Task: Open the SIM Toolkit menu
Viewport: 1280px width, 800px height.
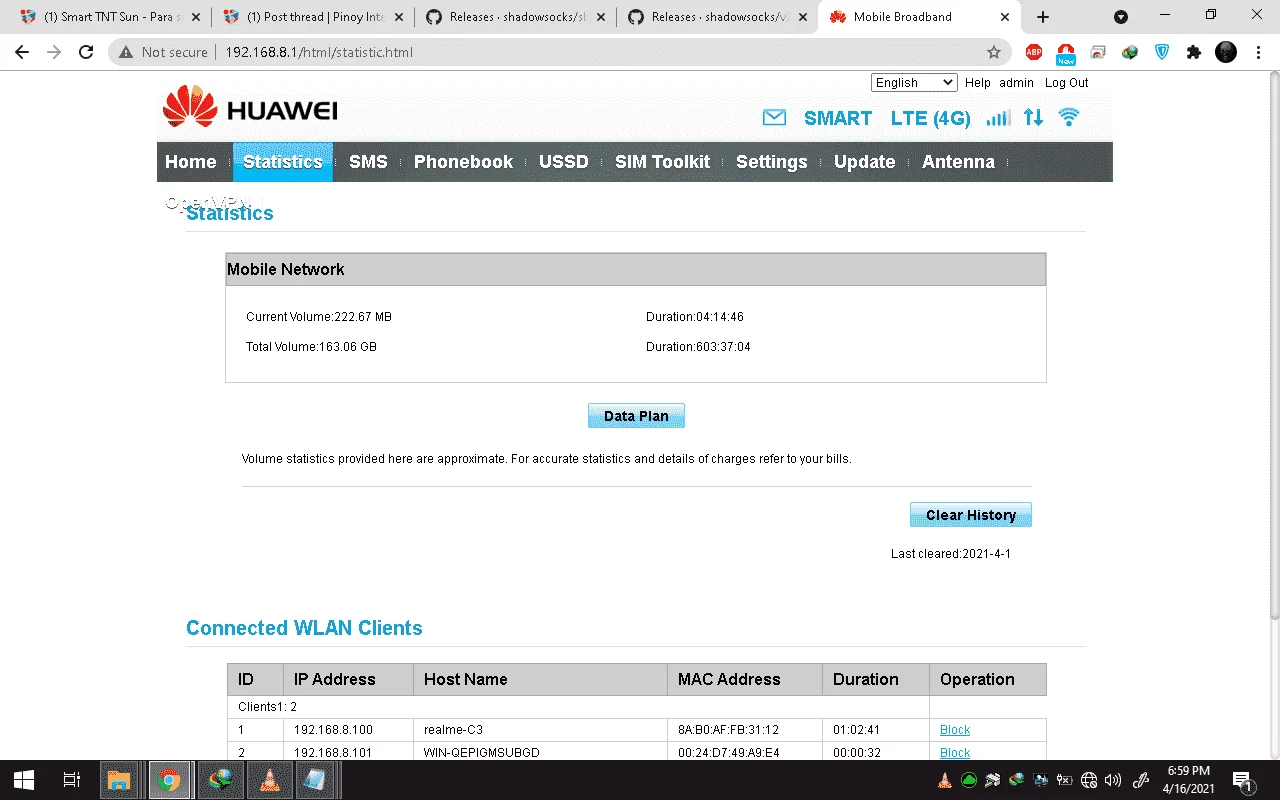Action: click(662, 162)
